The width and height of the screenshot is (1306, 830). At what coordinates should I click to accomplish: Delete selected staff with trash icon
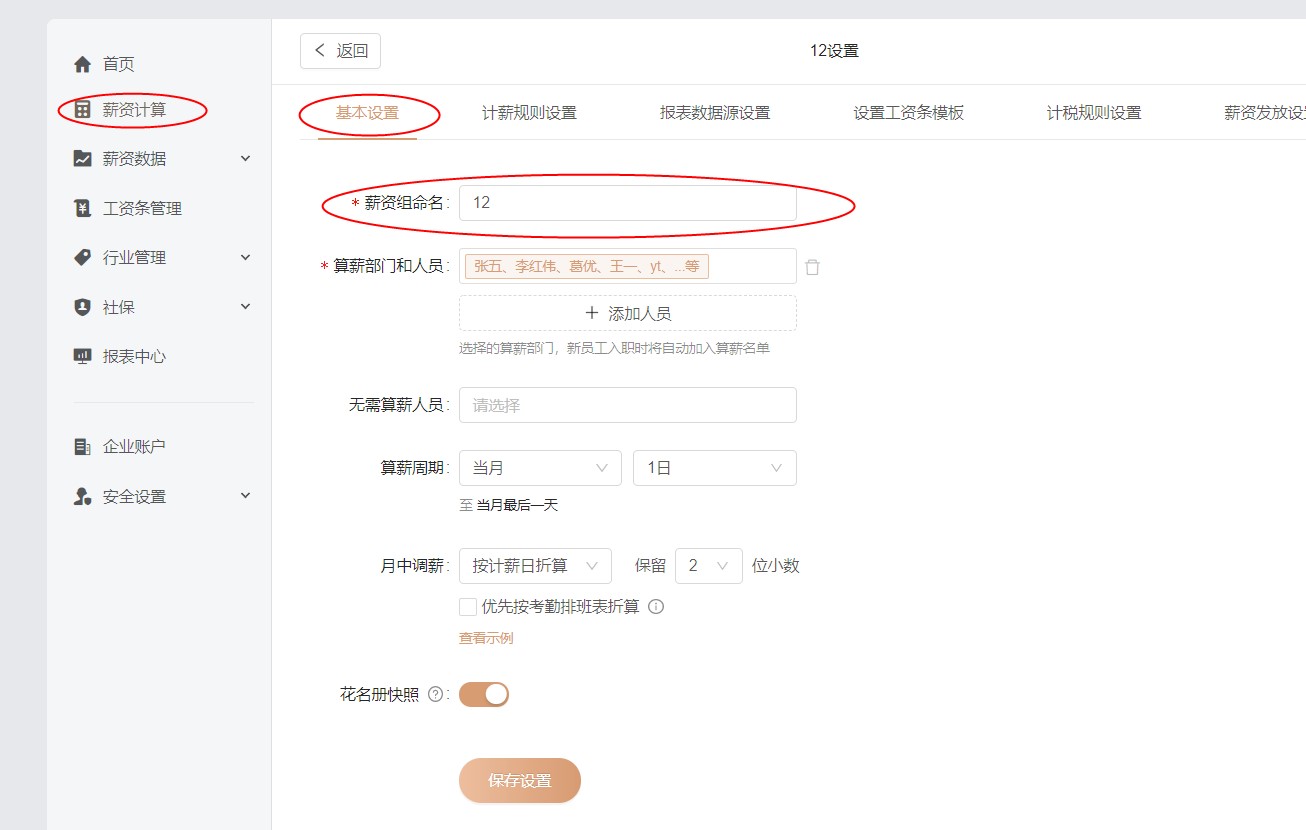812,267
